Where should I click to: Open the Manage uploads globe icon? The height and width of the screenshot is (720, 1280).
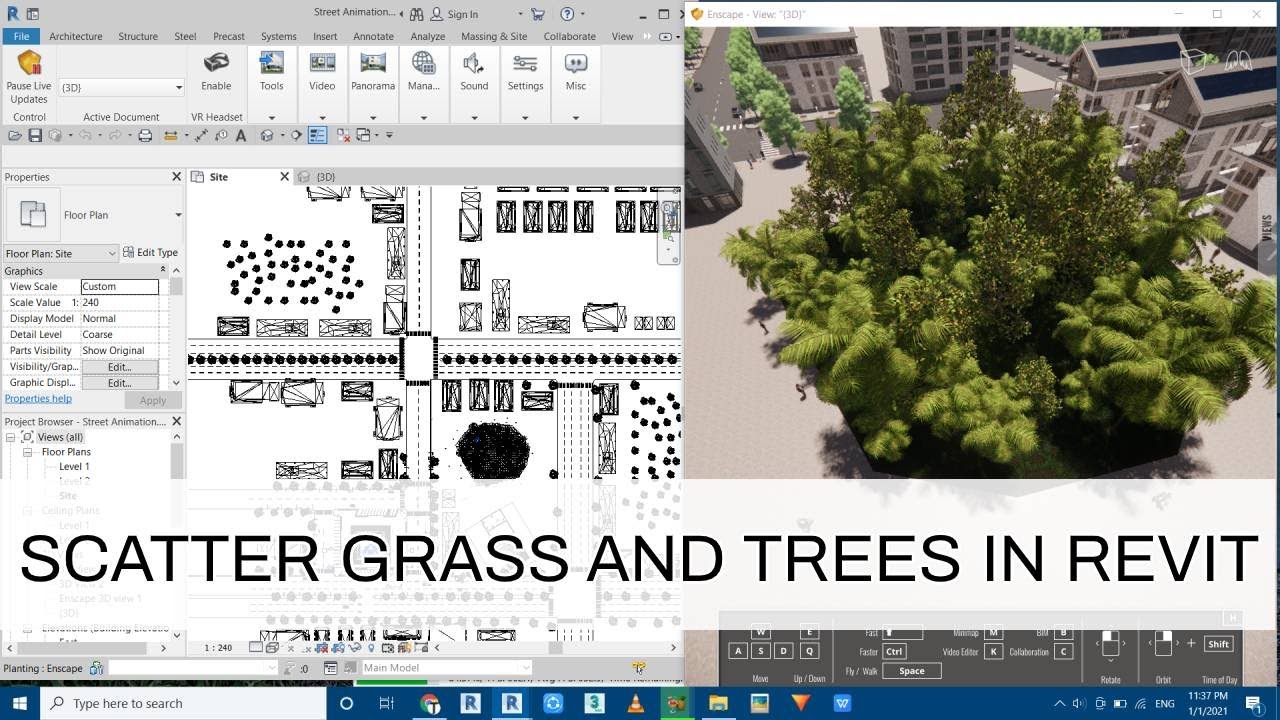coord(424,63)
